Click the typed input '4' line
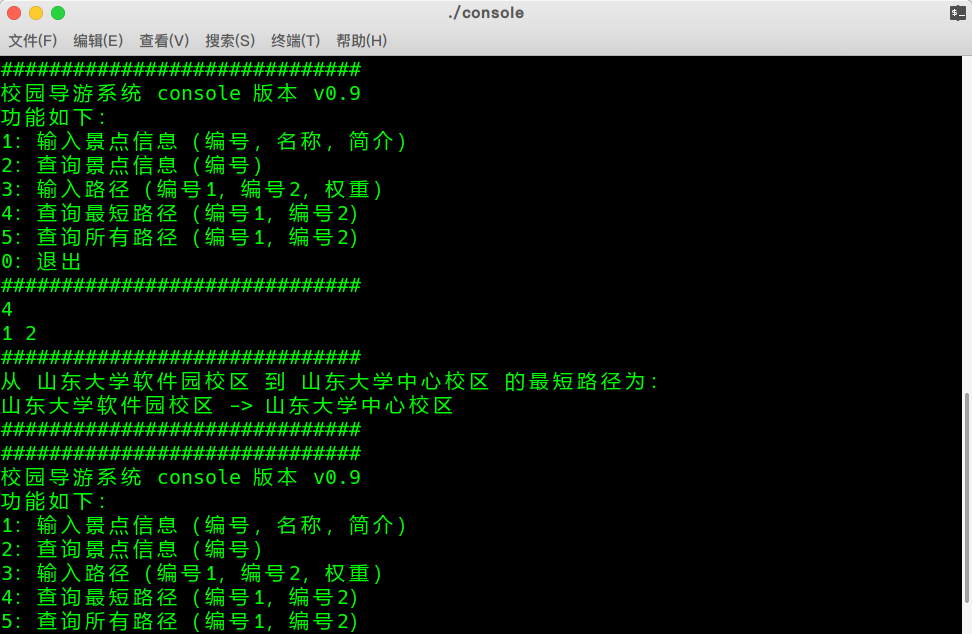The width and height of the screenshot is (972, 634). [x=7, y=309]
